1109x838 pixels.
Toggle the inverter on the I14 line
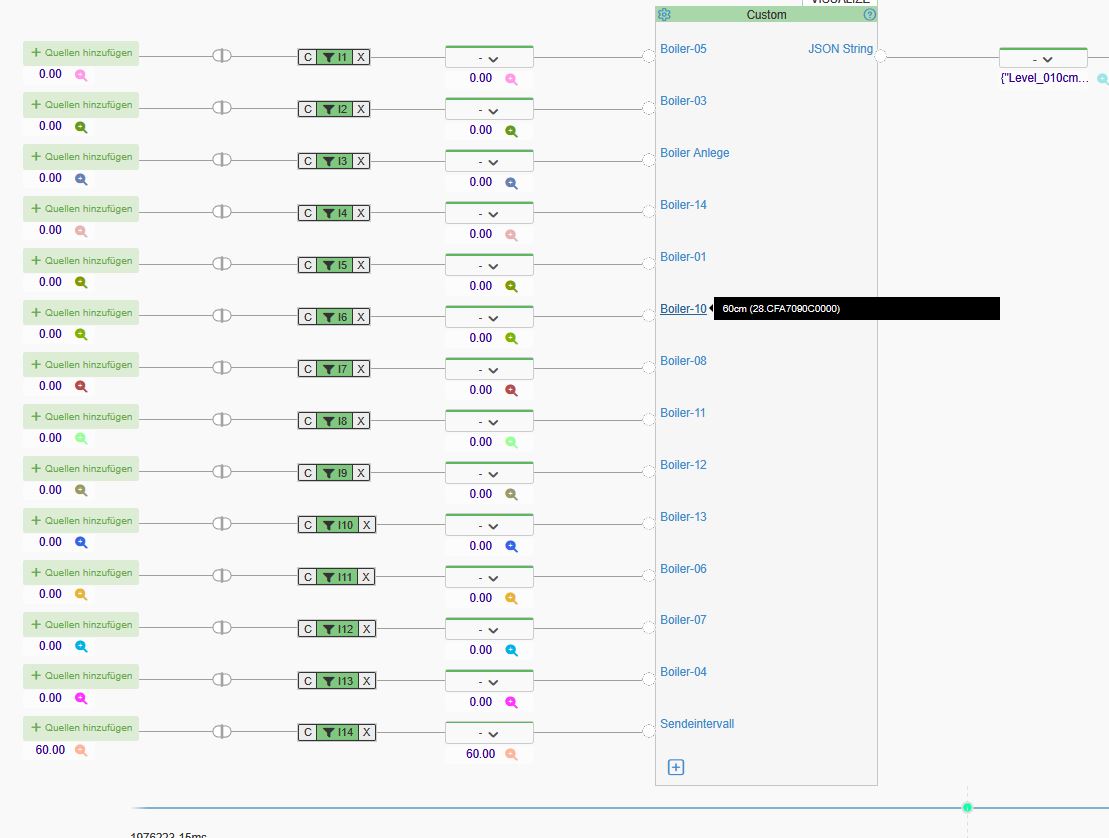click(222, 732)
